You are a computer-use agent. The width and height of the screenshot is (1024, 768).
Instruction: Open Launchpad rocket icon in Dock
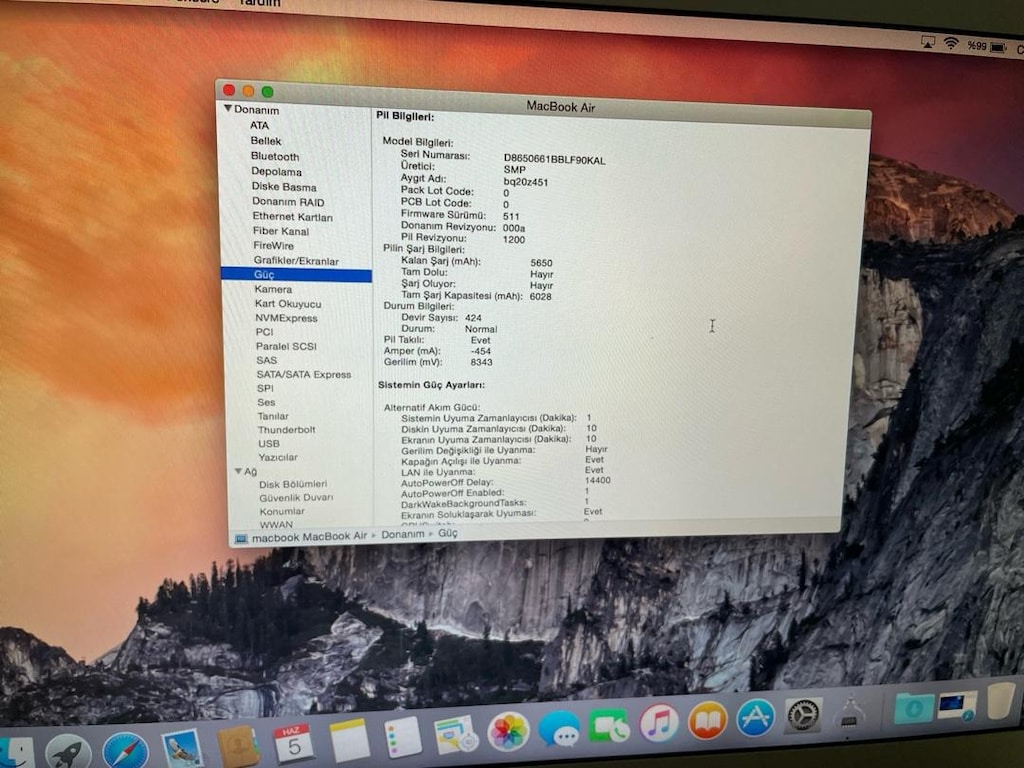pos(69,753)
